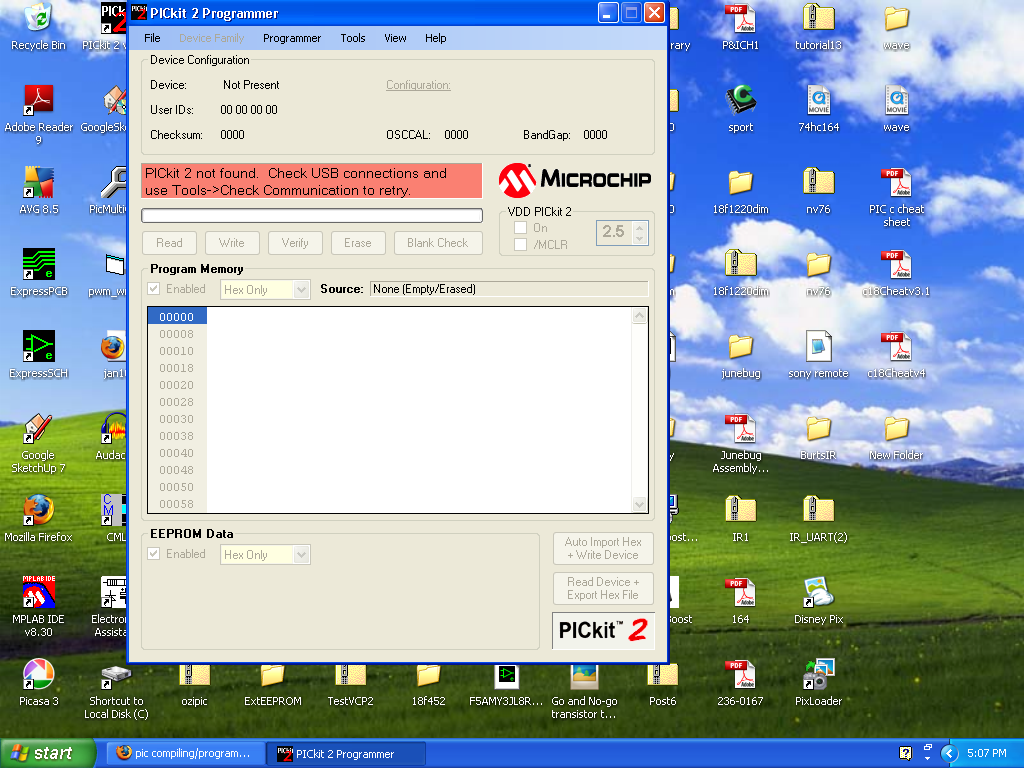
Task: Open the BurtsIR folder
Action: tap(818, 438)
